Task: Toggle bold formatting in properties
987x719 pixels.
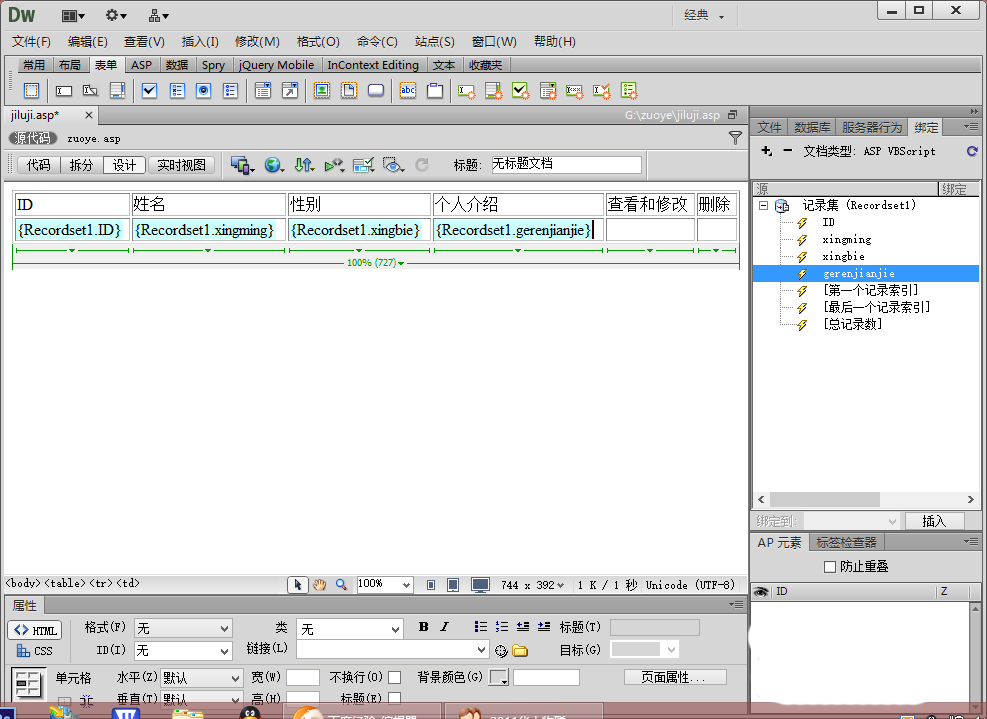Action: 424,626
